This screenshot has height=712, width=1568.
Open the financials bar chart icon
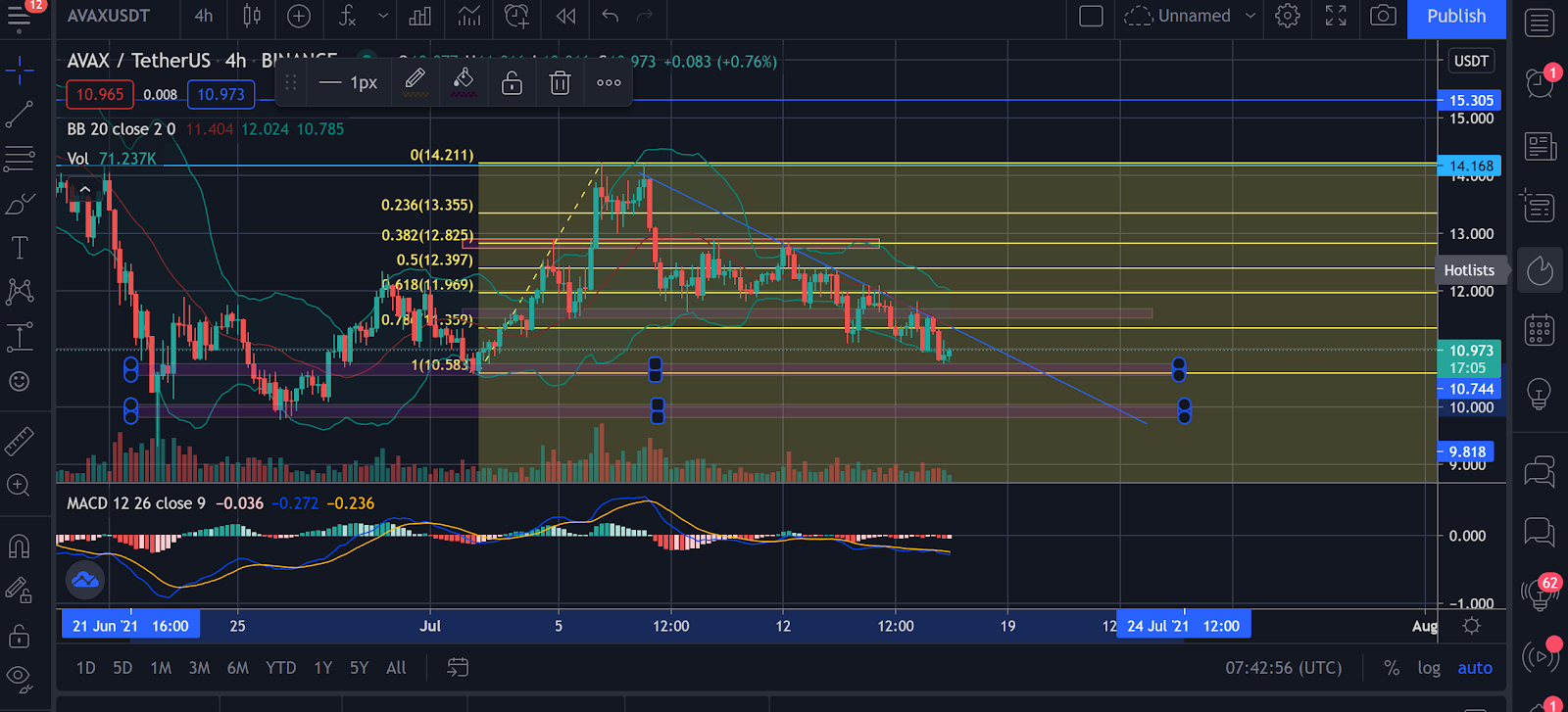420,16
